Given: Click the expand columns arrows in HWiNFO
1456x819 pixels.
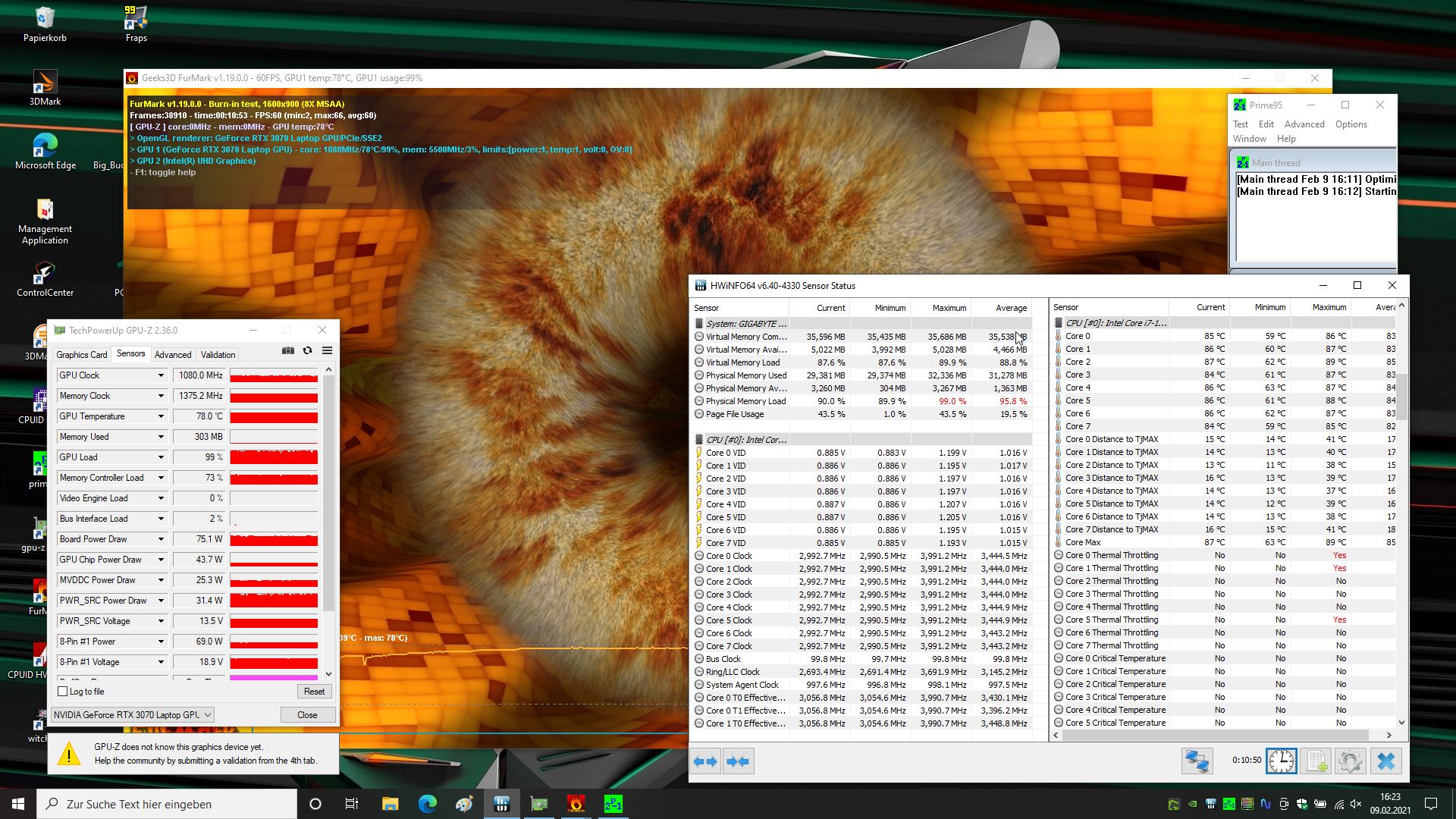Looking at the screenshot, I should 706,761.
